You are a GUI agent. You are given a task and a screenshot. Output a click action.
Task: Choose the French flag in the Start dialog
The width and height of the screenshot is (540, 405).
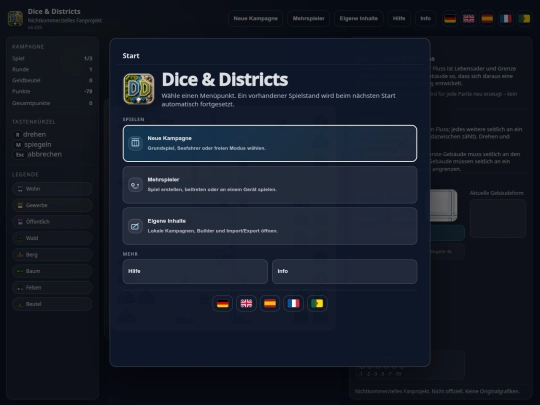293,303
